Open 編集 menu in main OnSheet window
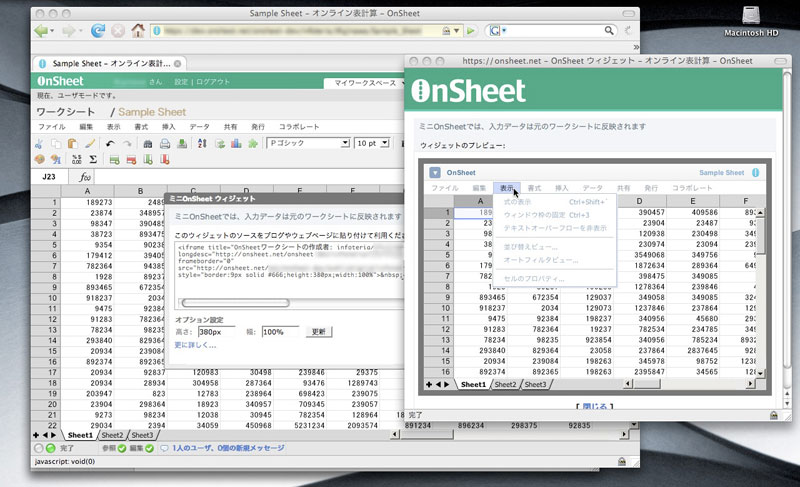 tap(86, 126)
